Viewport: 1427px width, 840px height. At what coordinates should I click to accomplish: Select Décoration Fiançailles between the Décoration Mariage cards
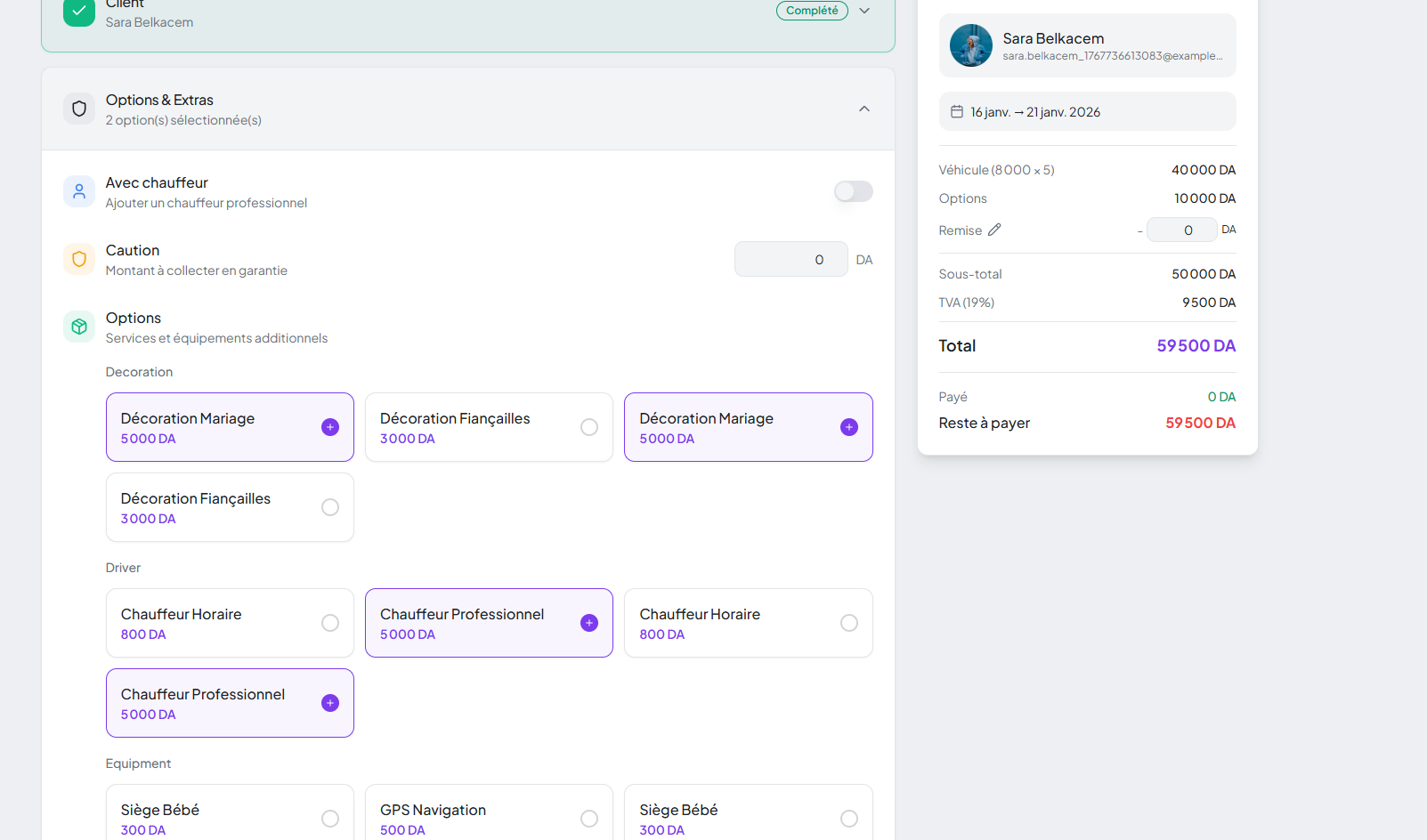tap(489, 427)
